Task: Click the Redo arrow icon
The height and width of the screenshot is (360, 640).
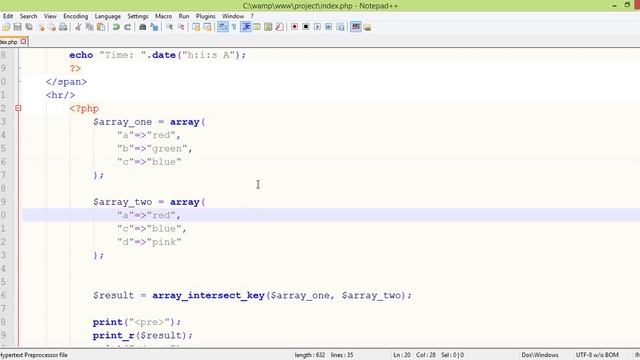Action: [127, 27]
